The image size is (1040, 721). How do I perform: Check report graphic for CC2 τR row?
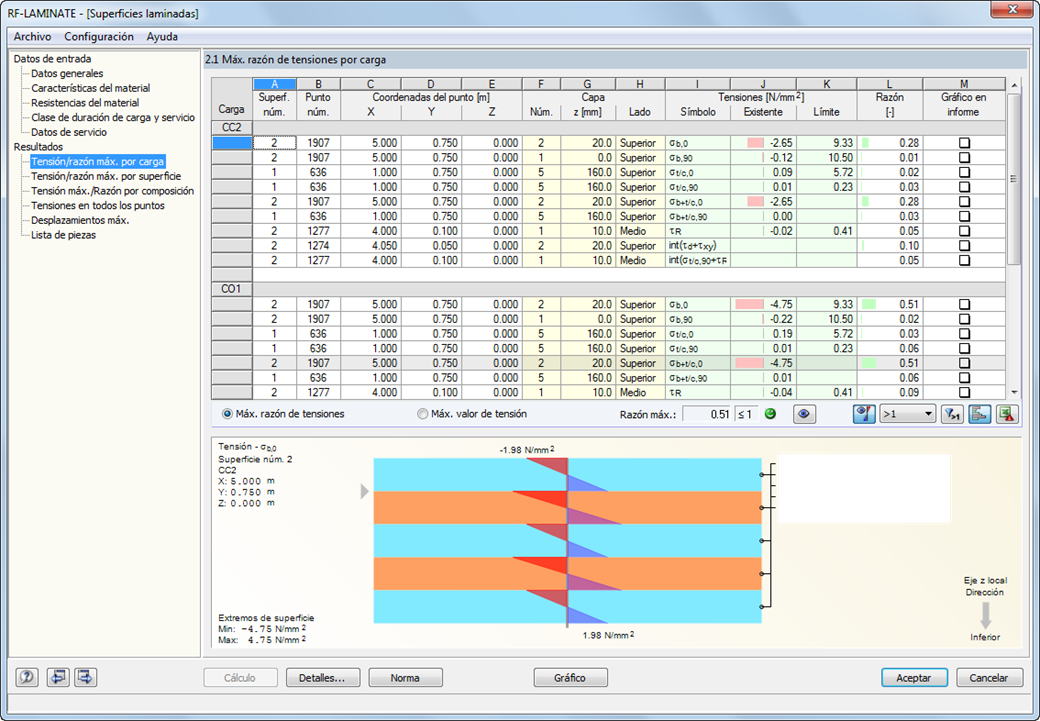[x=964, y=231]
